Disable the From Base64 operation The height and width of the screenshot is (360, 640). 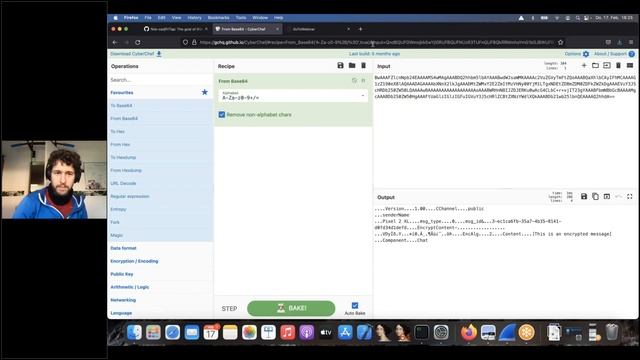[x=354, y=81]
